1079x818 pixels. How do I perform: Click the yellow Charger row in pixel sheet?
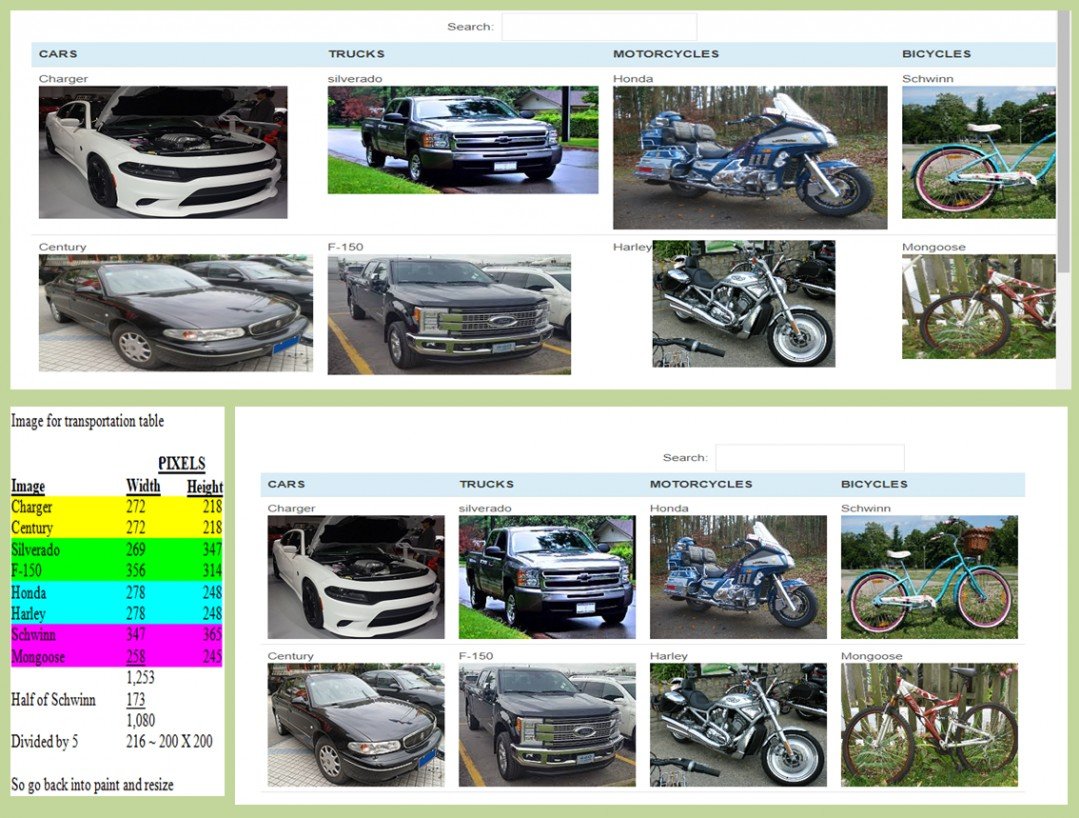click(116, 507)
